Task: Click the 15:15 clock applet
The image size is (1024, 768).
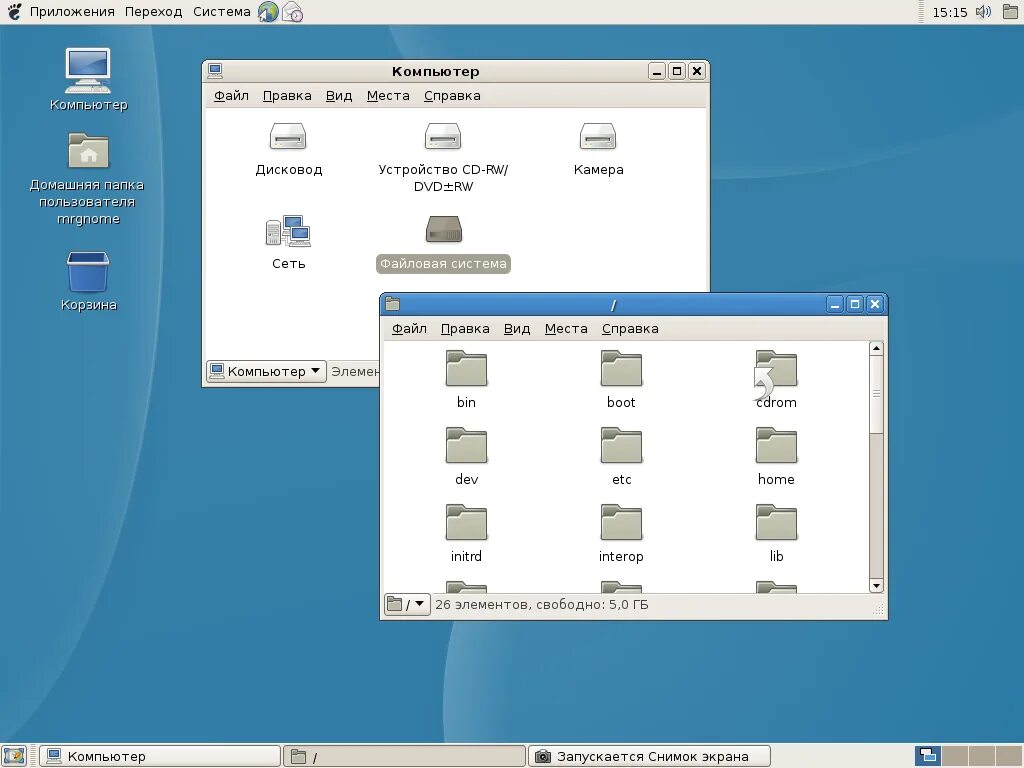Action: (950, 12)
